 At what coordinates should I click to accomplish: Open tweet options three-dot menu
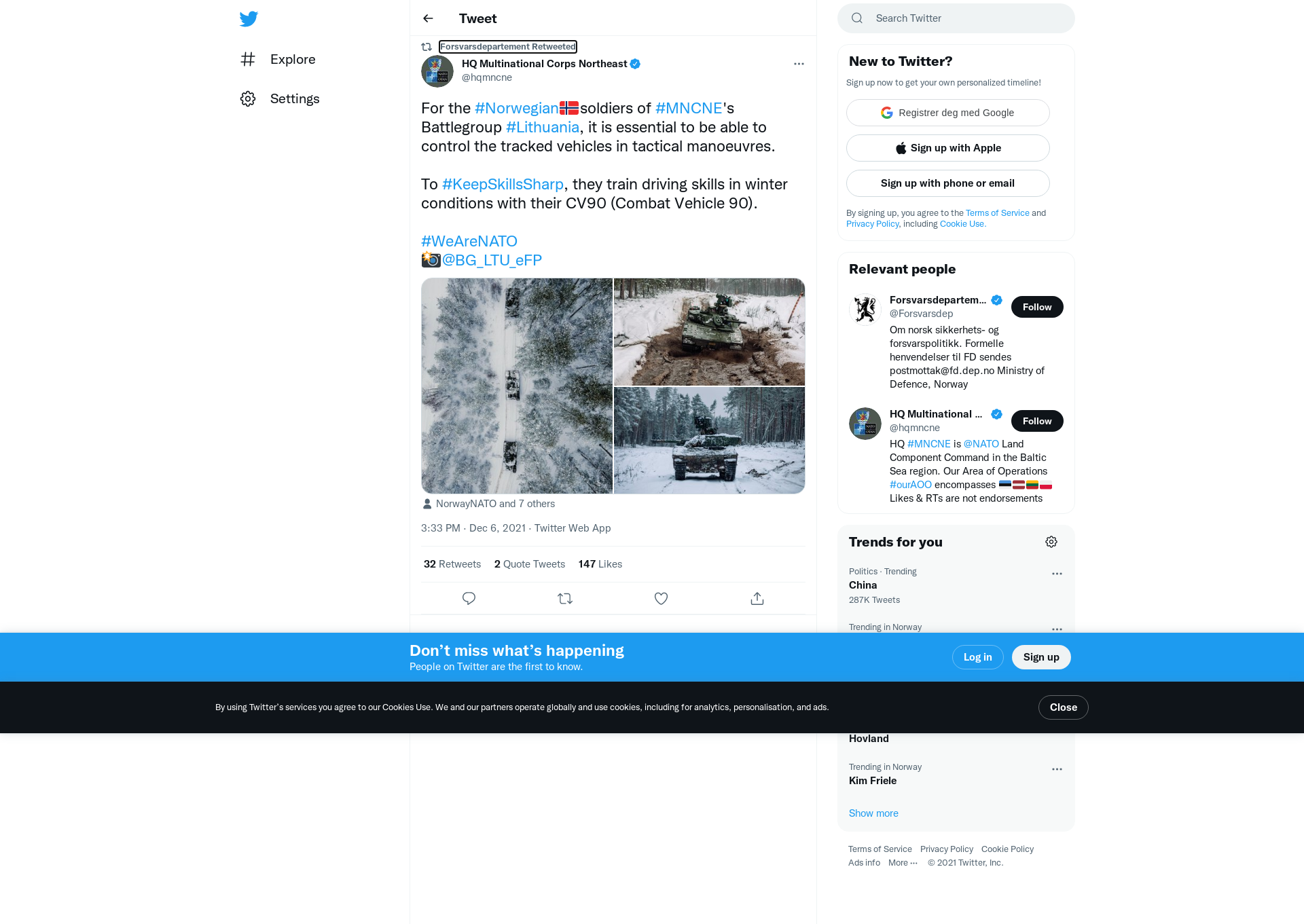[x=799, y=64]
